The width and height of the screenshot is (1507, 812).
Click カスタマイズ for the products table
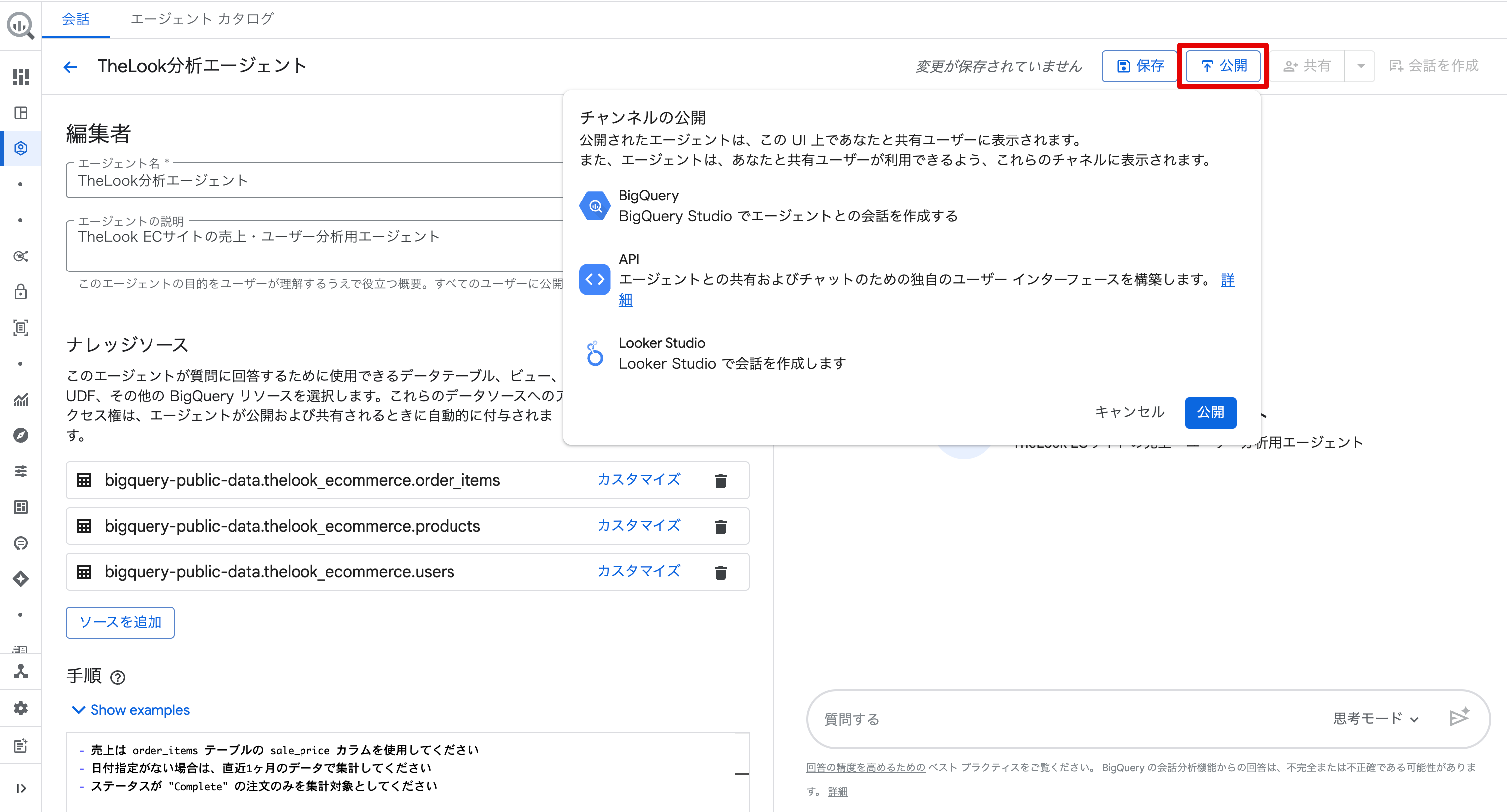(x=639, y=526)
